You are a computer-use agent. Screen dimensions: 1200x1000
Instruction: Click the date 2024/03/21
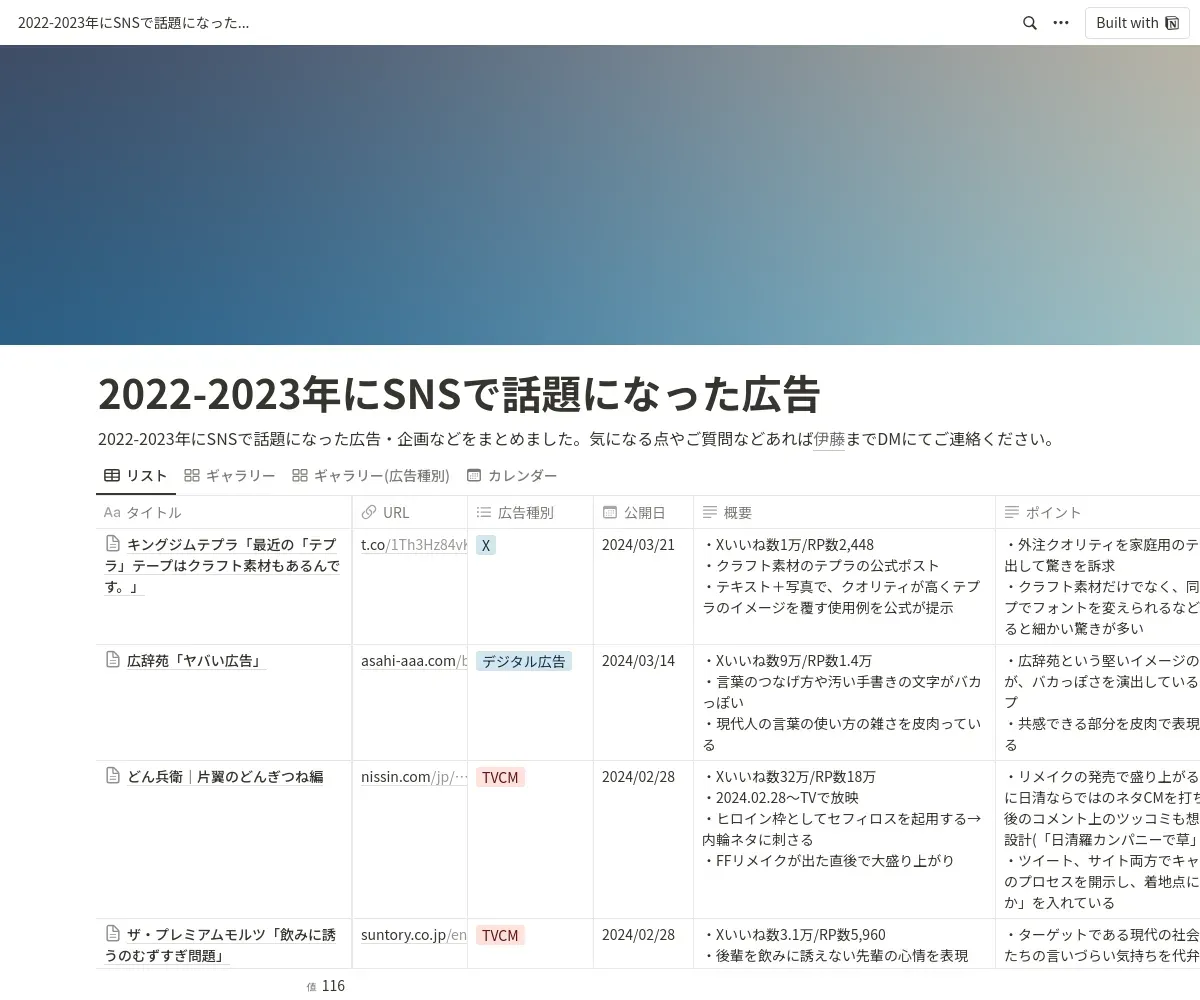click(x=638, y=545)
